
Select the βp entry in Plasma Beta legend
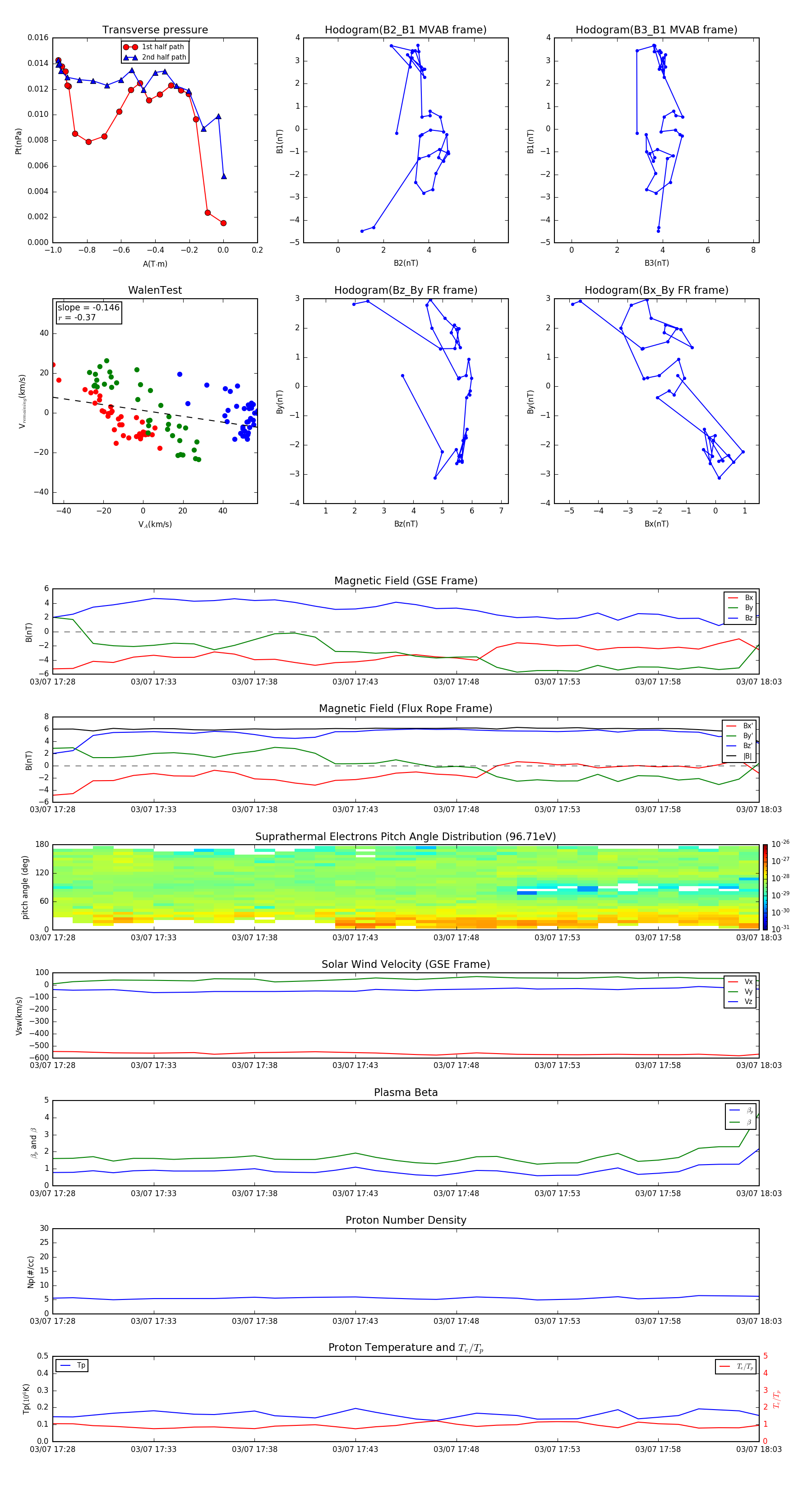coord(742,1110)
